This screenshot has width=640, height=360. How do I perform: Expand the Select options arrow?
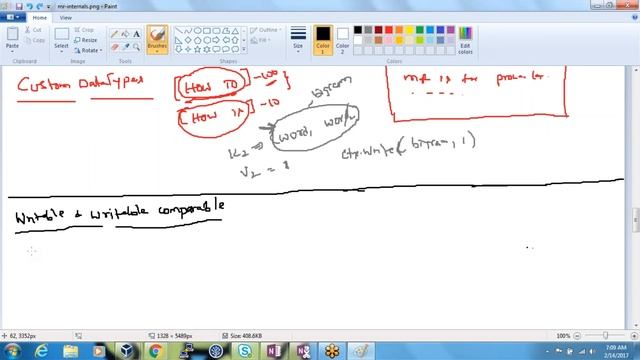(x=61, y=51)
